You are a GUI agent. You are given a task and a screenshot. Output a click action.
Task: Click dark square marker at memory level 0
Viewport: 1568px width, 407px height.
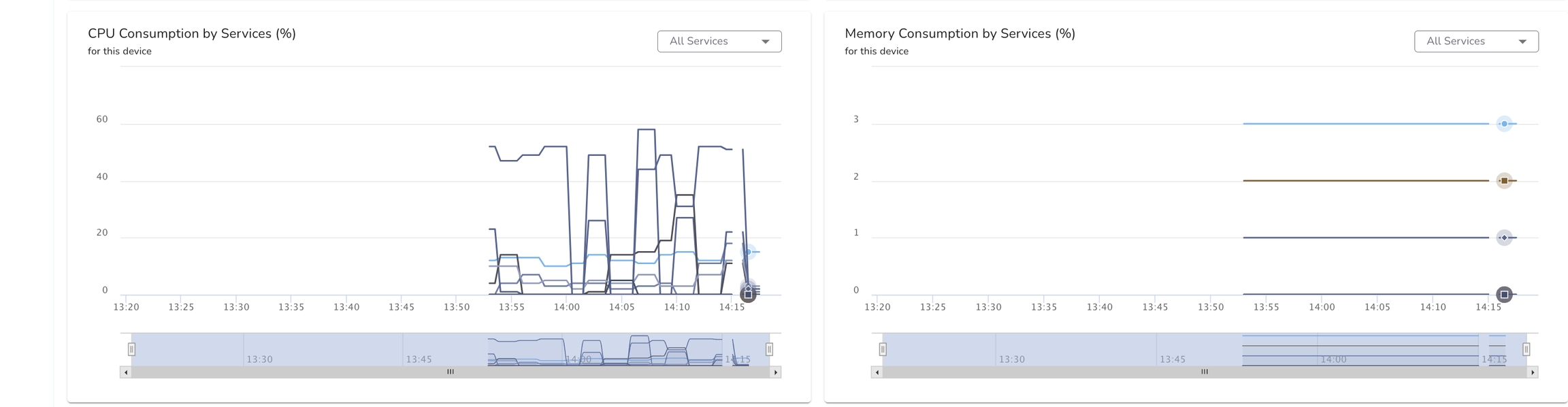pos(1504,294)
